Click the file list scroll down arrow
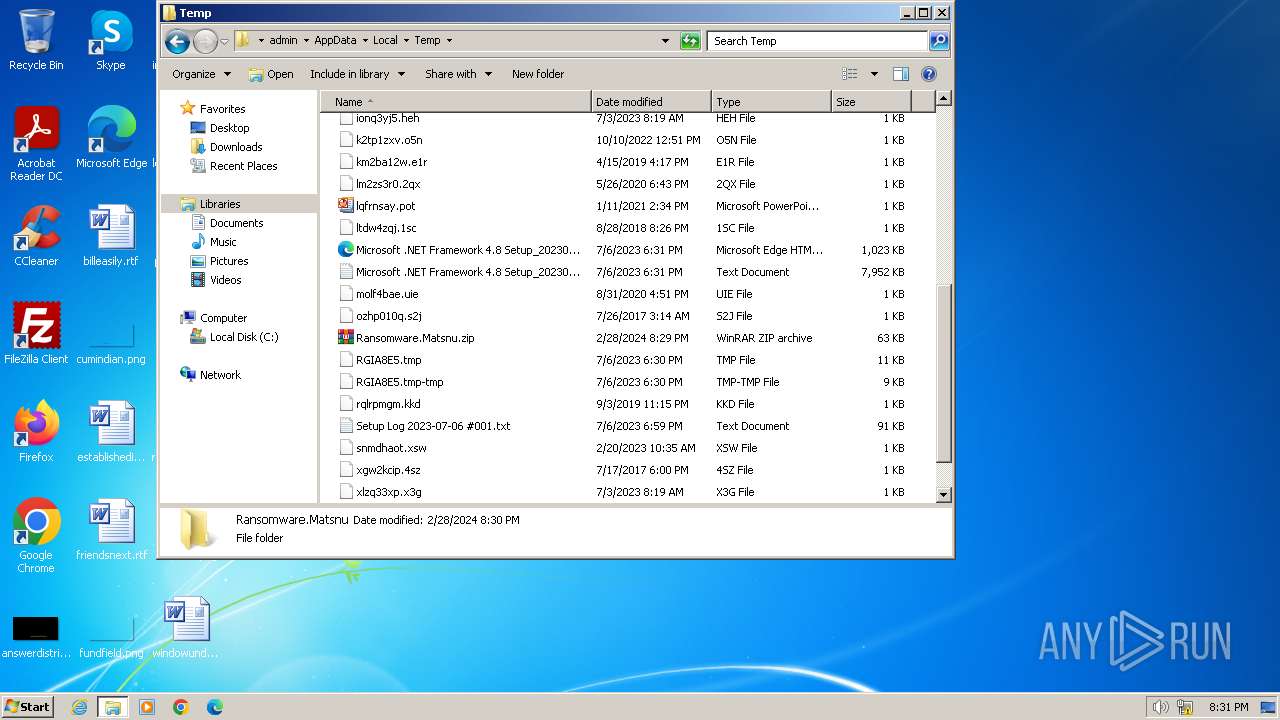 click(943, 495)
